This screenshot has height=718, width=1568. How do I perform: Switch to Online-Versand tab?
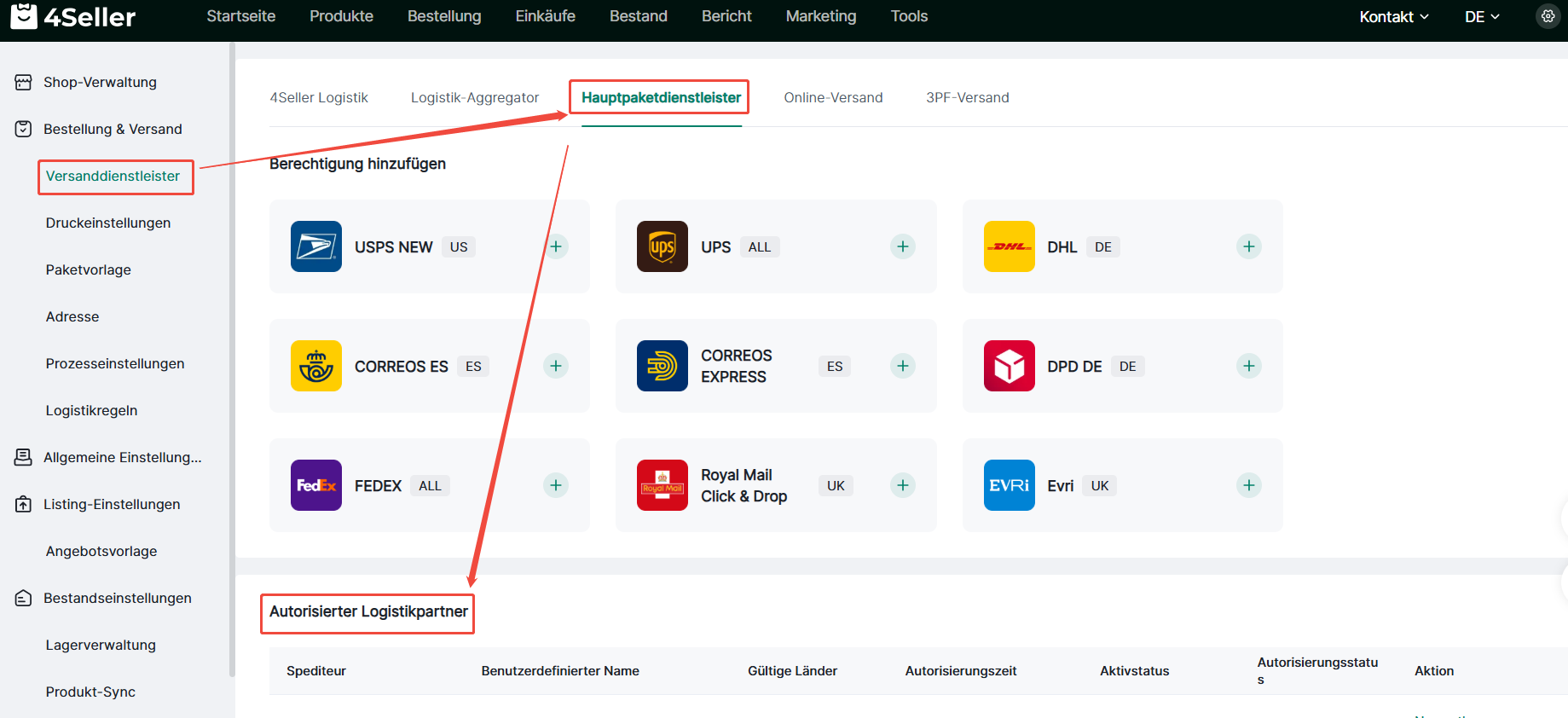click(834, 97)
